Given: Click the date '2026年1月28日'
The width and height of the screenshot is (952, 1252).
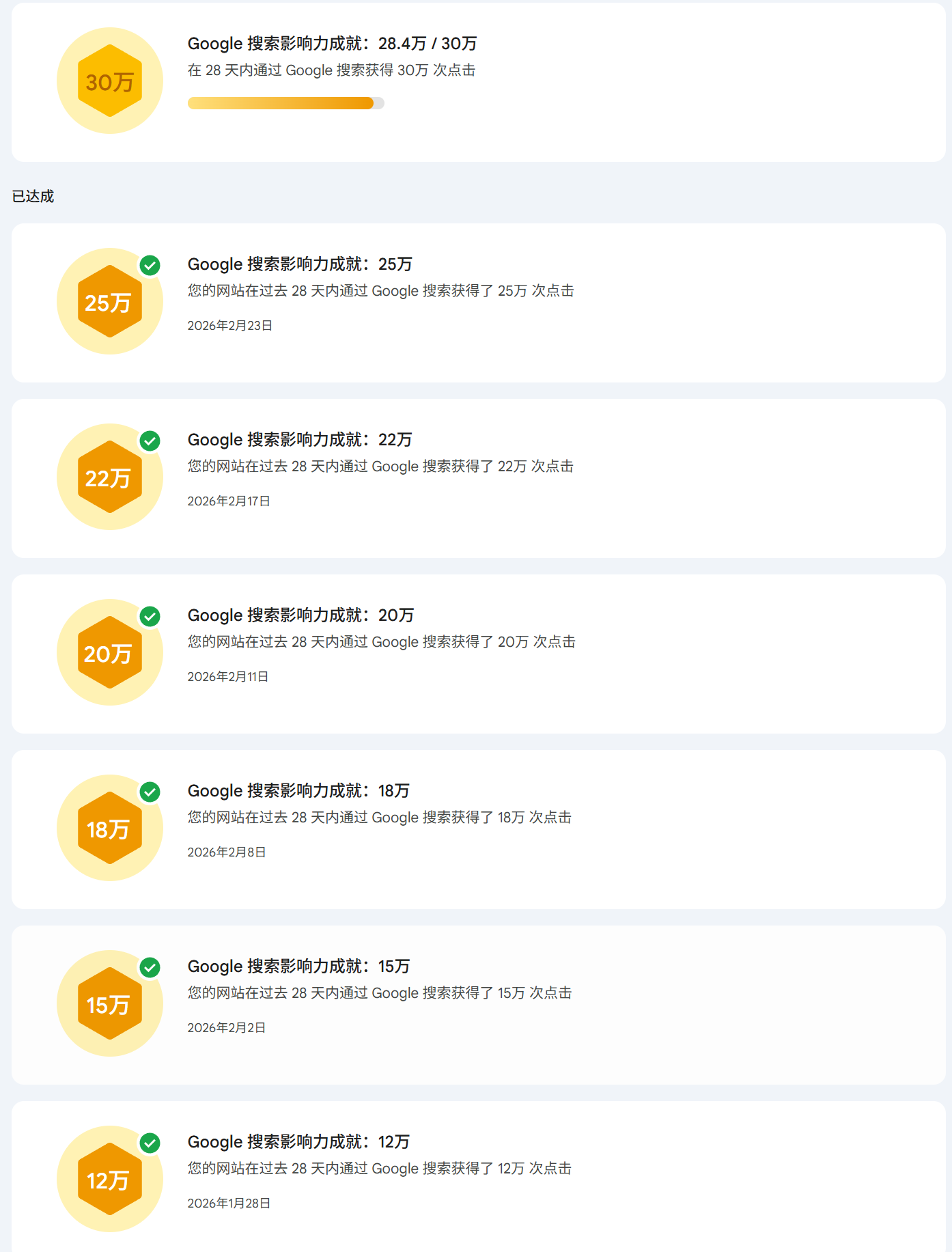Looking at the screenshot, I should 229,1204.
